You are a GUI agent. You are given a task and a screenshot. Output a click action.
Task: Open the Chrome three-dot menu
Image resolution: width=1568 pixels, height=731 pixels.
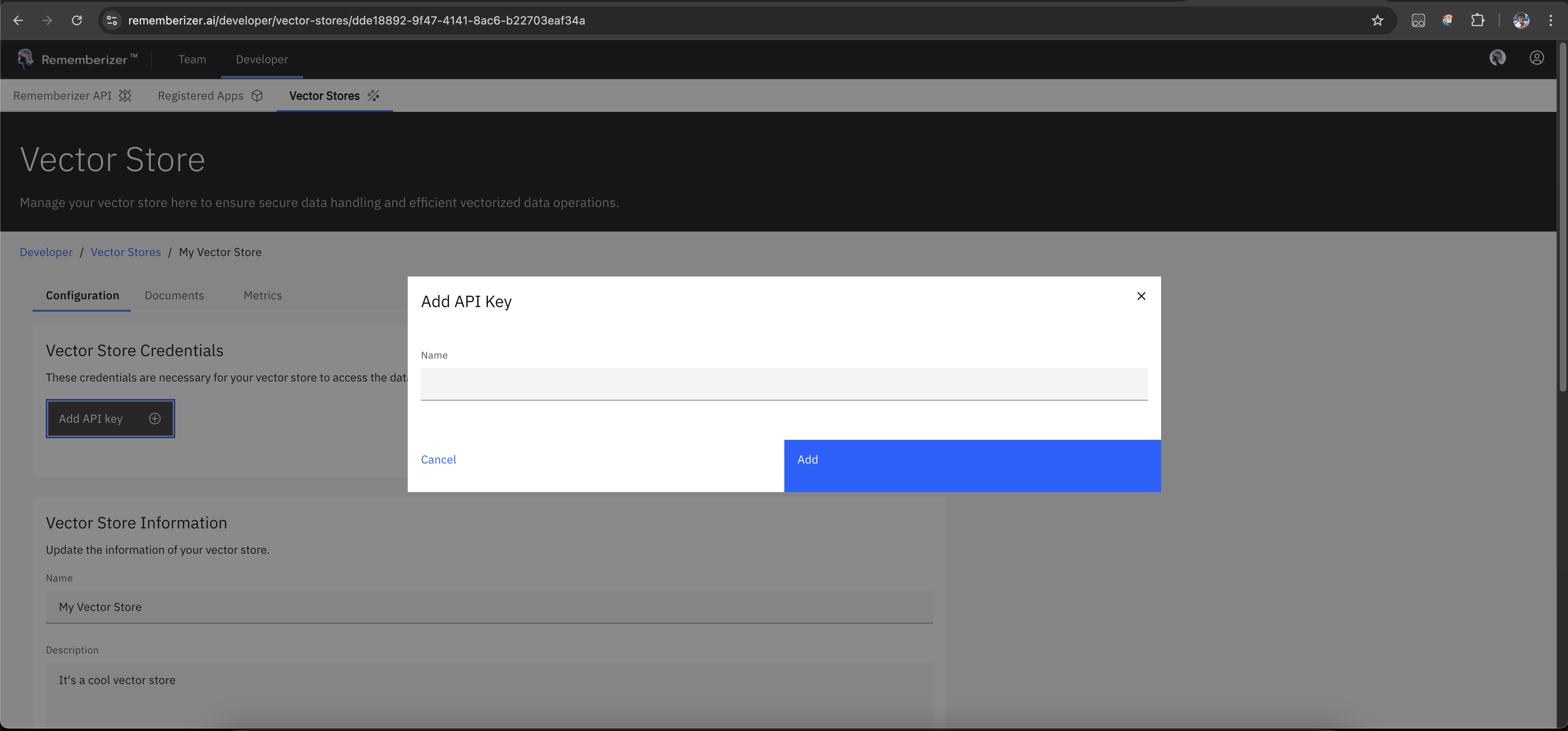point(1550,21)
